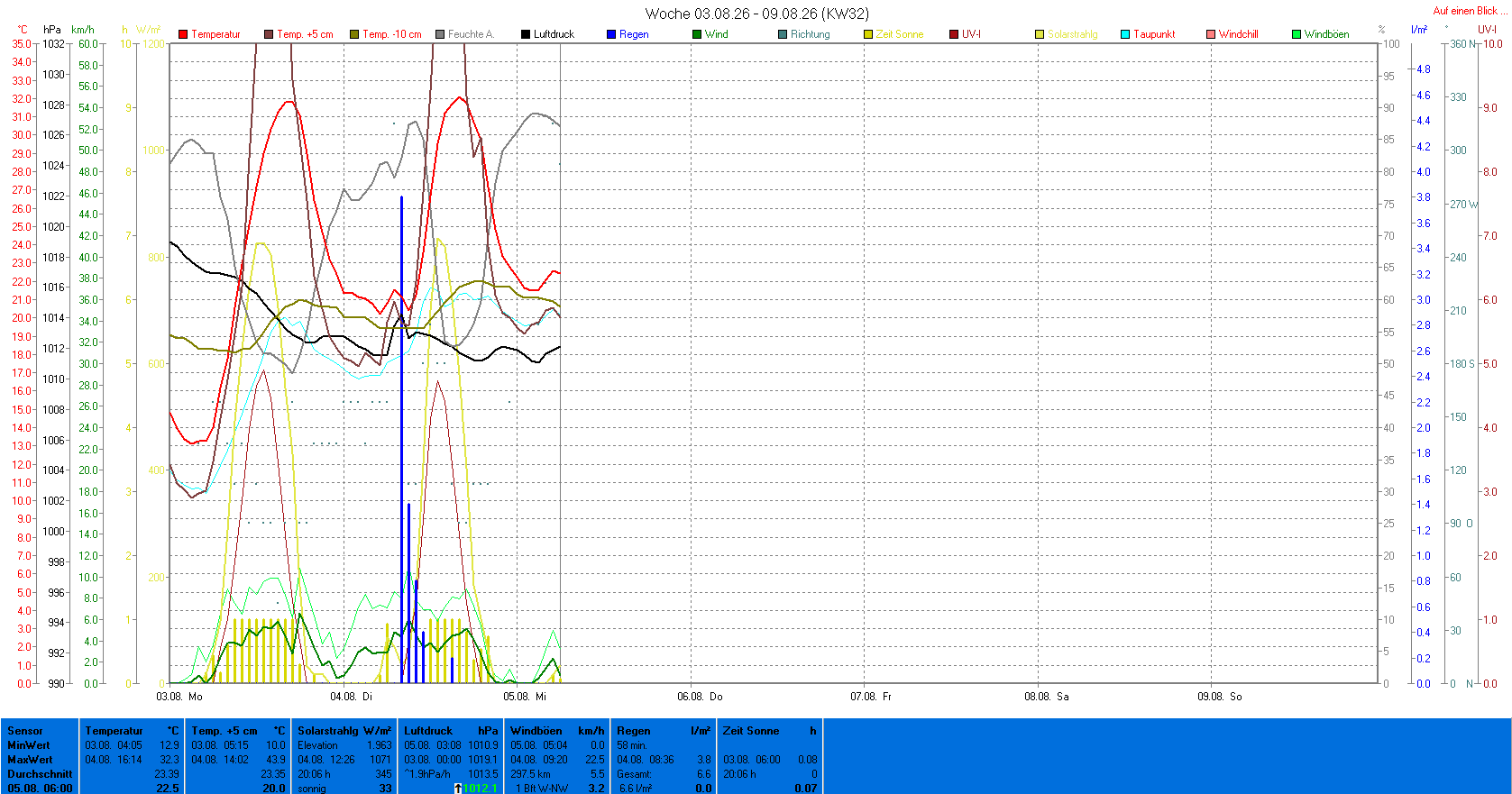
Task: Click the '05.08. 06:00' timestamp row label
Action: 40,789
